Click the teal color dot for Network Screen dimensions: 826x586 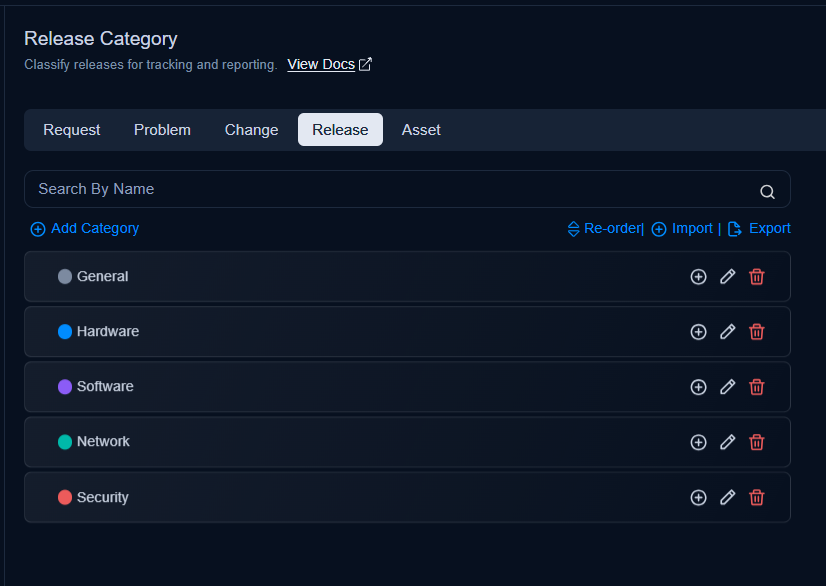[x=65, y=442]
